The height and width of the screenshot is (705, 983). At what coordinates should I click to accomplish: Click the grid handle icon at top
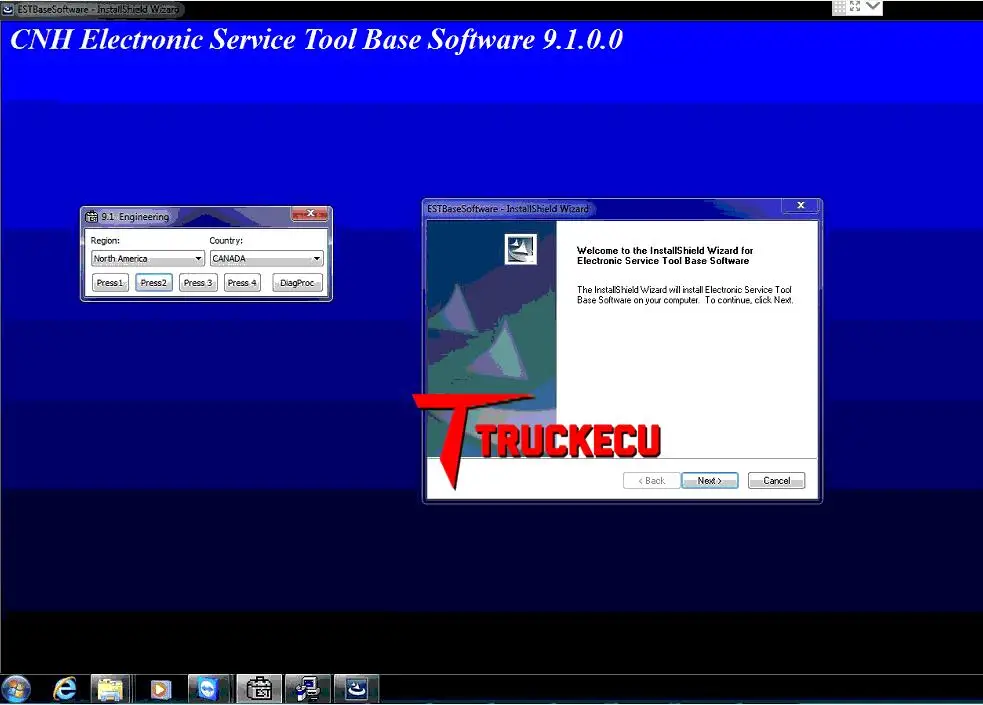click(839, 7)
